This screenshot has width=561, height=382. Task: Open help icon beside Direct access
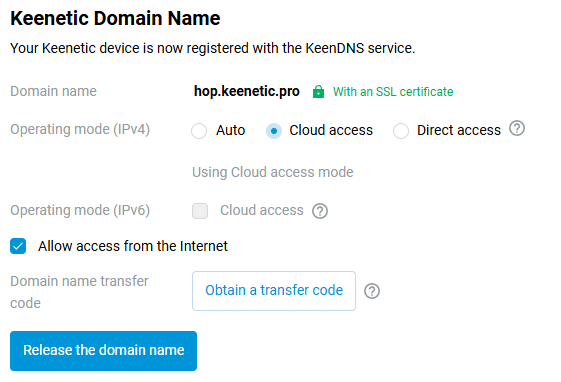(x=517, y=128)
